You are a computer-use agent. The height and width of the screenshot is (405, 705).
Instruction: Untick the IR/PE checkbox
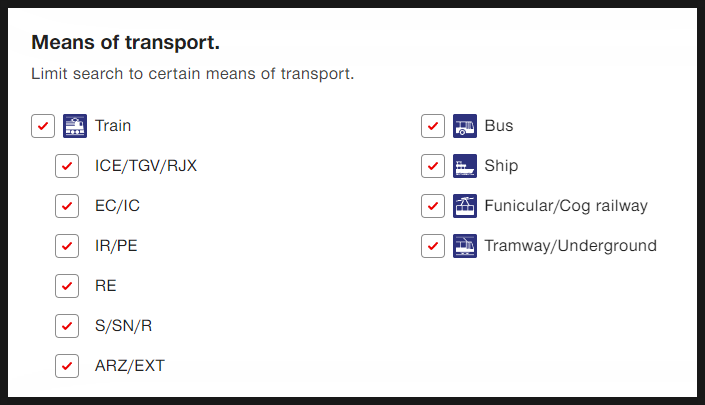[67, 246]
